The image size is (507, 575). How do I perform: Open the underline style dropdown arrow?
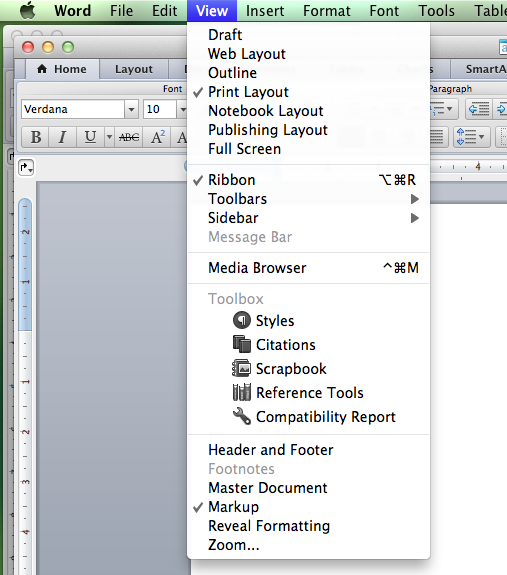109,137
